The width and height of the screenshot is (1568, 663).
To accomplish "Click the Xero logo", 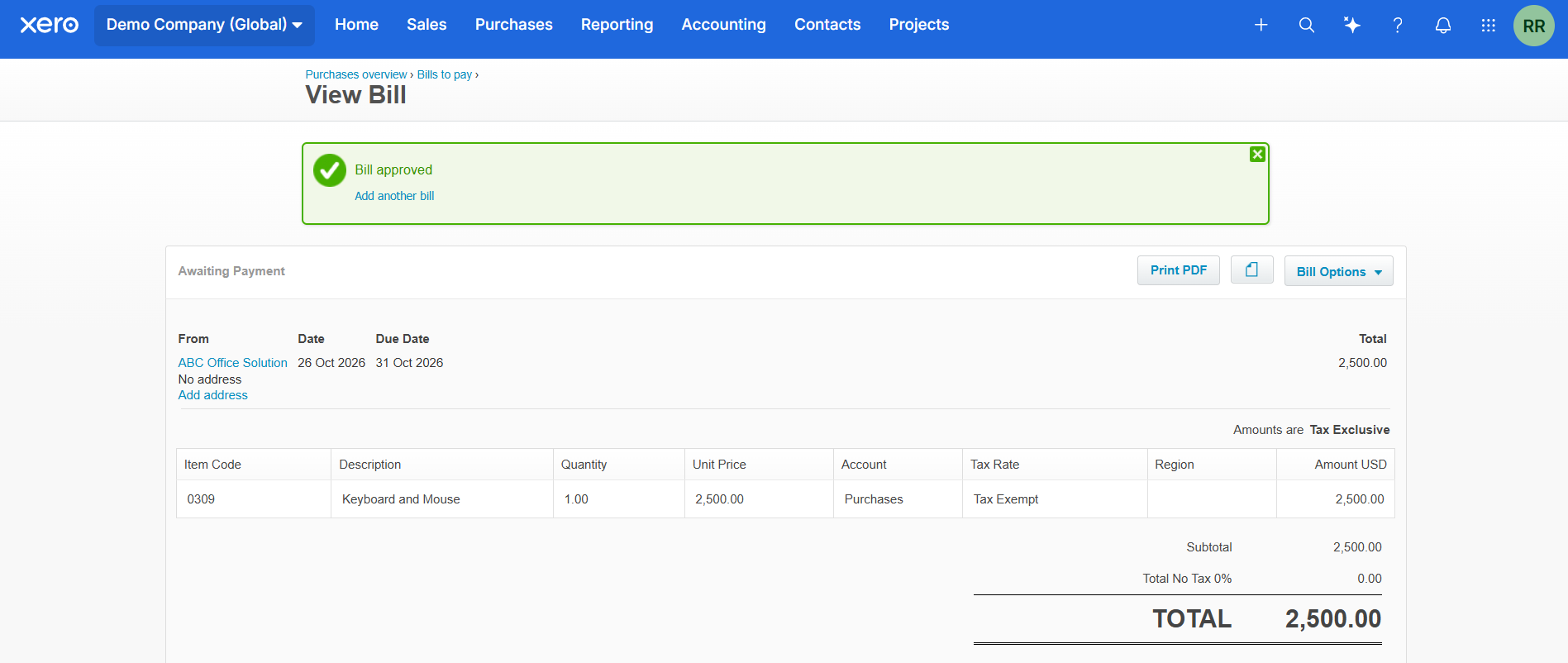I will (x=50, y=25).
